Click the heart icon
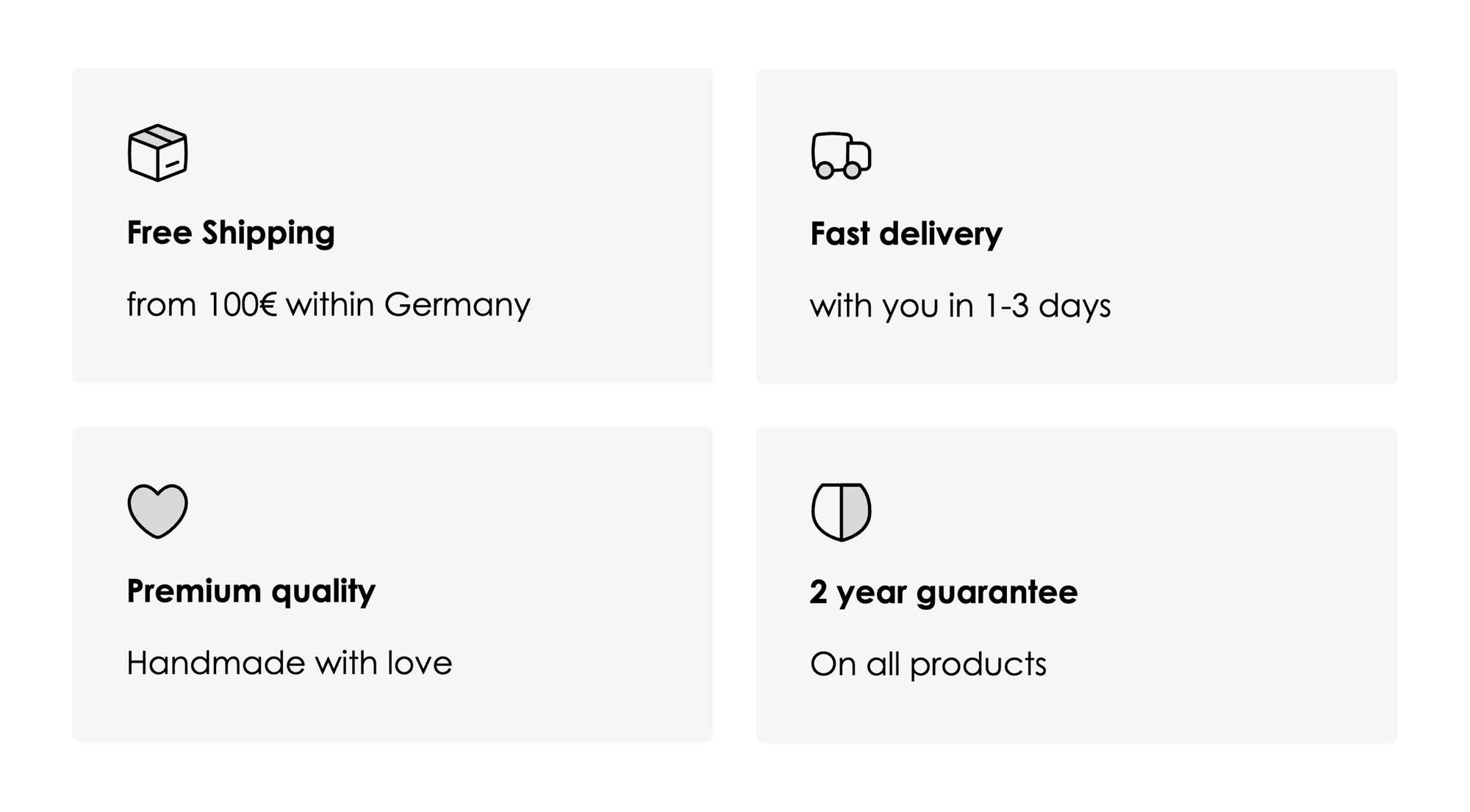 point(157,511)
